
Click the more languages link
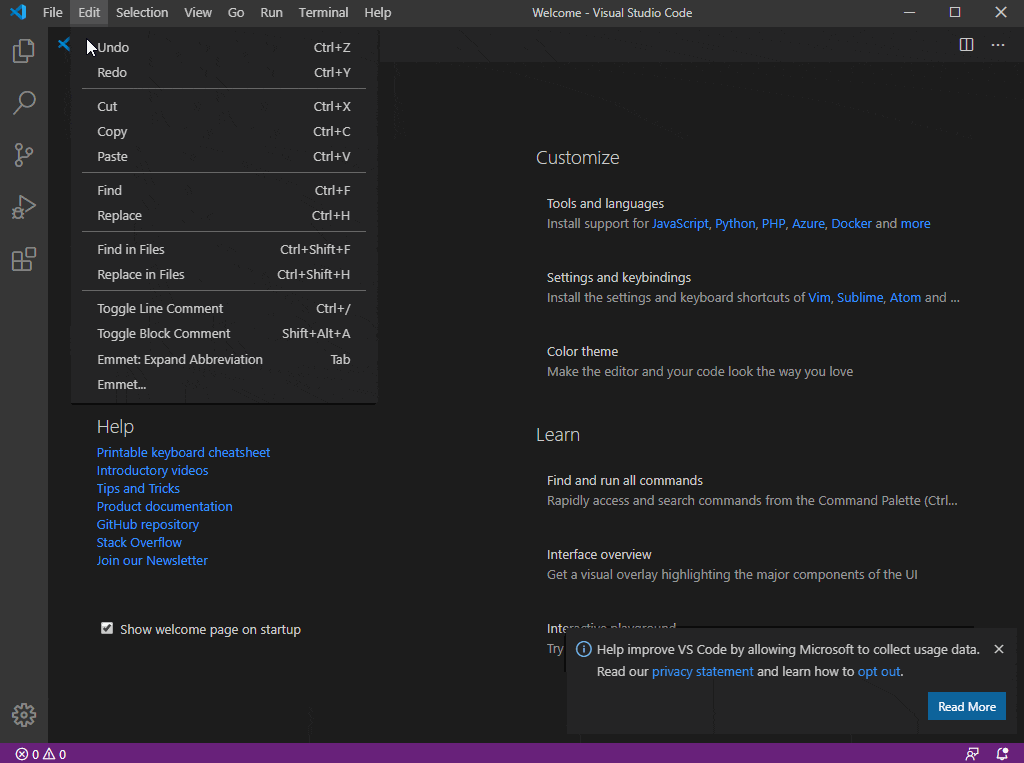pos(915,223)
